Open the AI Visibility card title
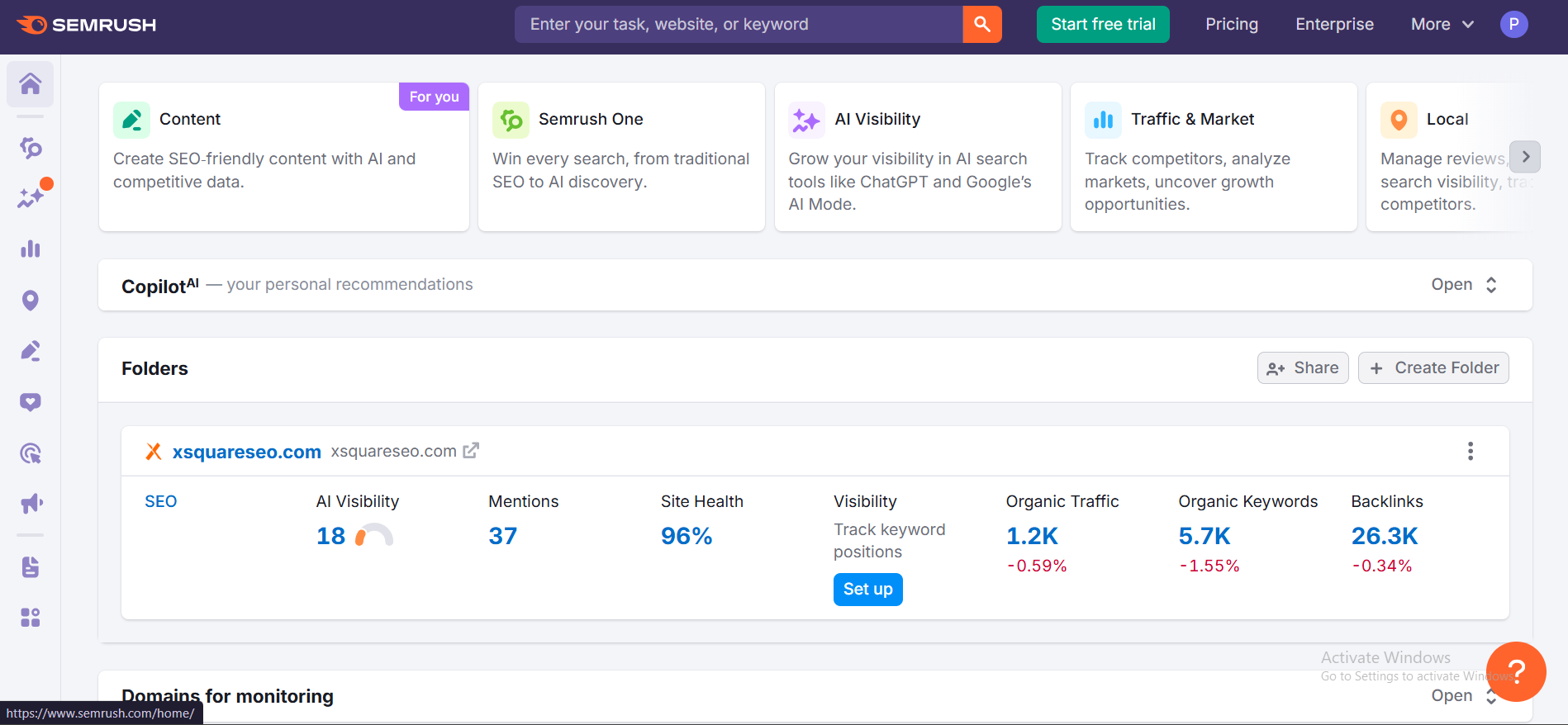Image resolution: width=1568 pixels, height=725 pixels. pyautogui.click(x=877, y=119)
